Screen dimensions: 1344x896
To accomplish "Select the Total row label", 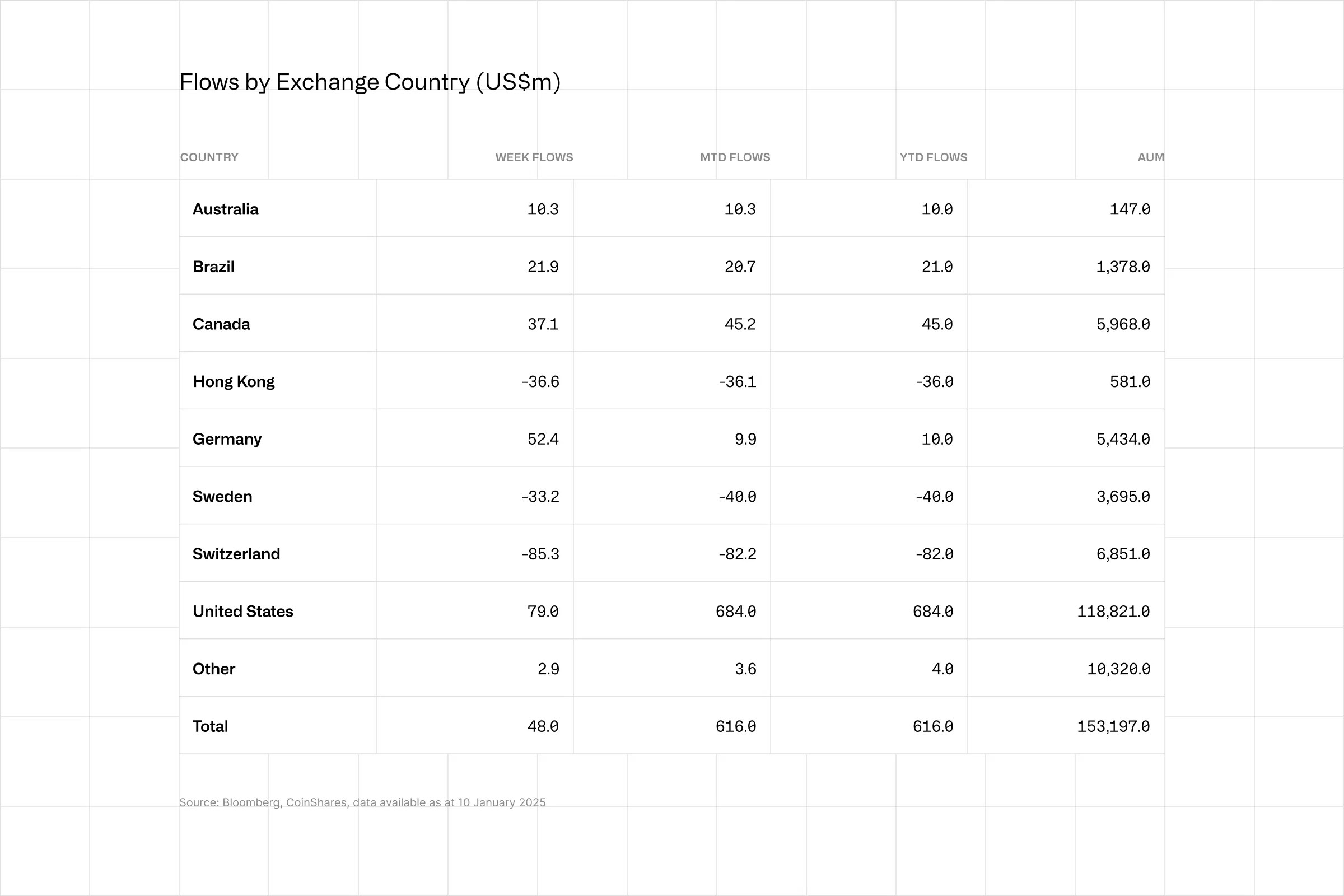I will click(x=211, y=726).
